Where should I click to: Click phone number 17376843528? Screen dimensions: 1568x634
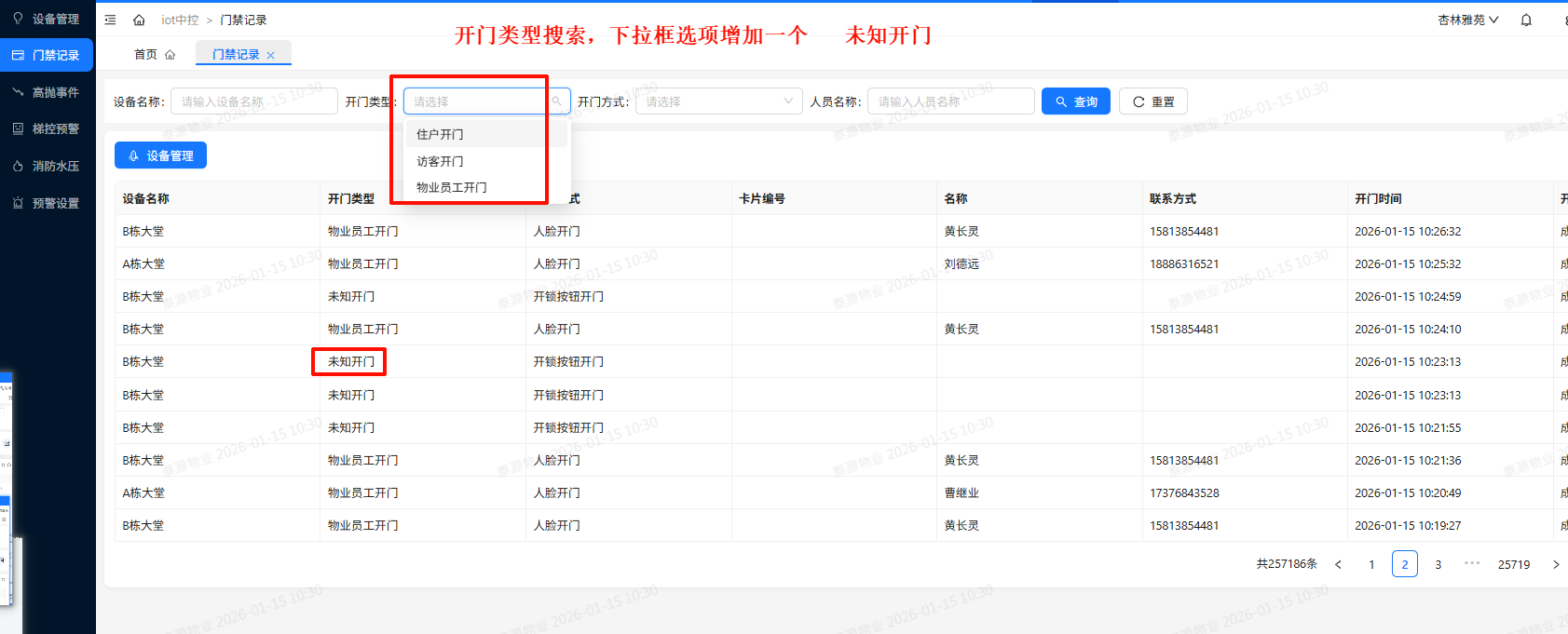[1184, 492]
